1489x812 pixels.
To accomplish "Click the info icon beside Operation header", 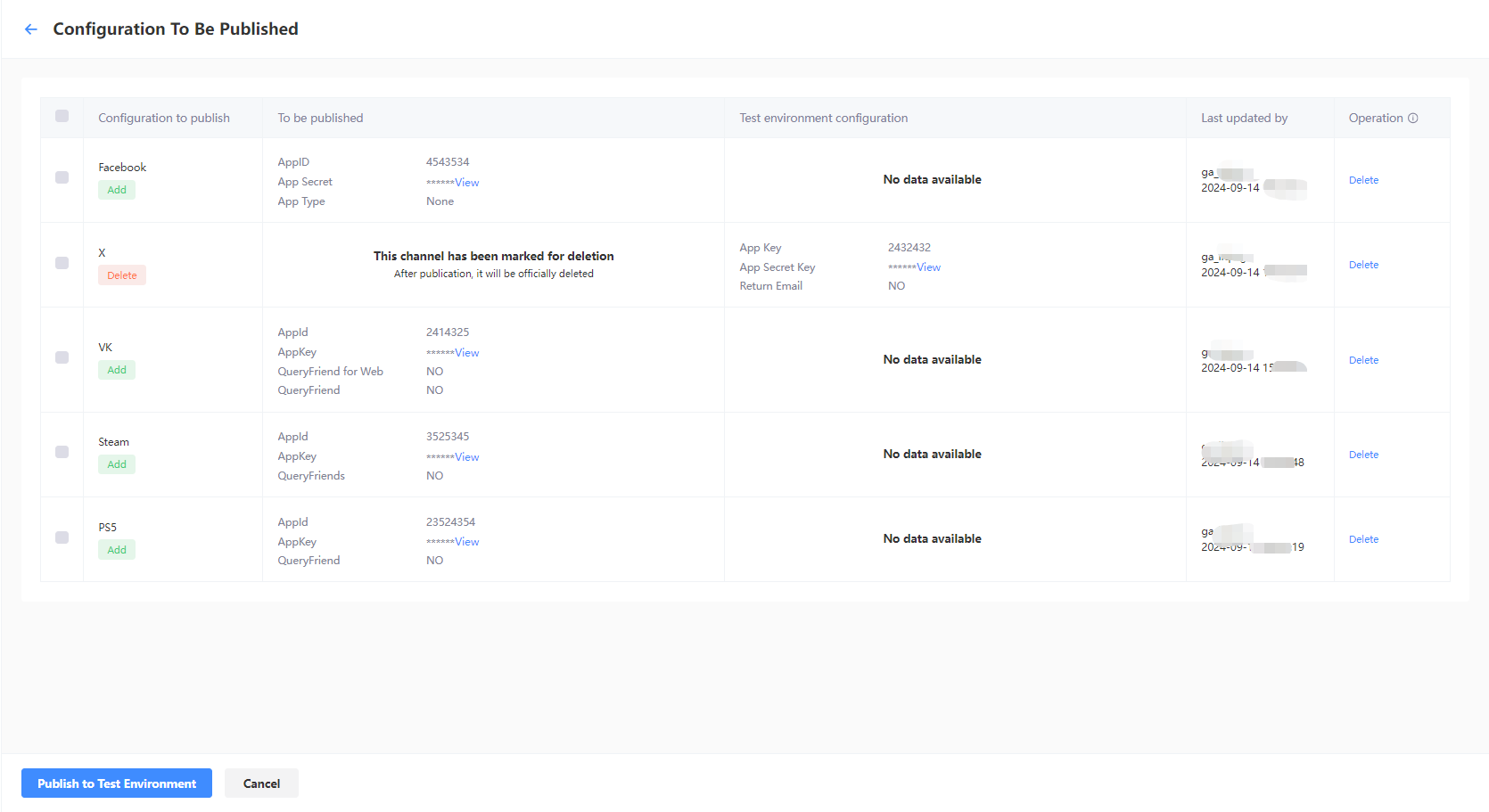I will coord(1412,117).
